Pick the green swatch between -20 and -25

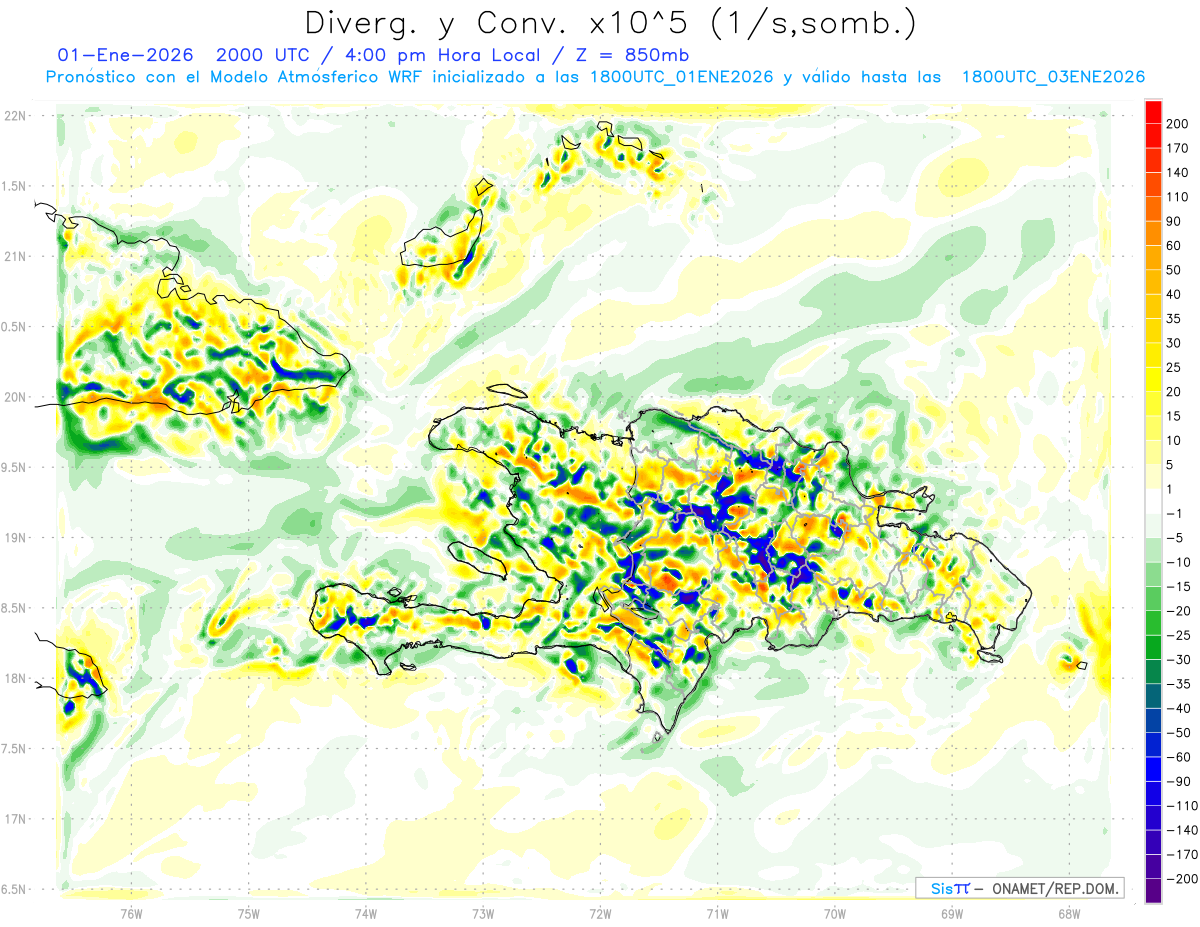click(1153, 623)
